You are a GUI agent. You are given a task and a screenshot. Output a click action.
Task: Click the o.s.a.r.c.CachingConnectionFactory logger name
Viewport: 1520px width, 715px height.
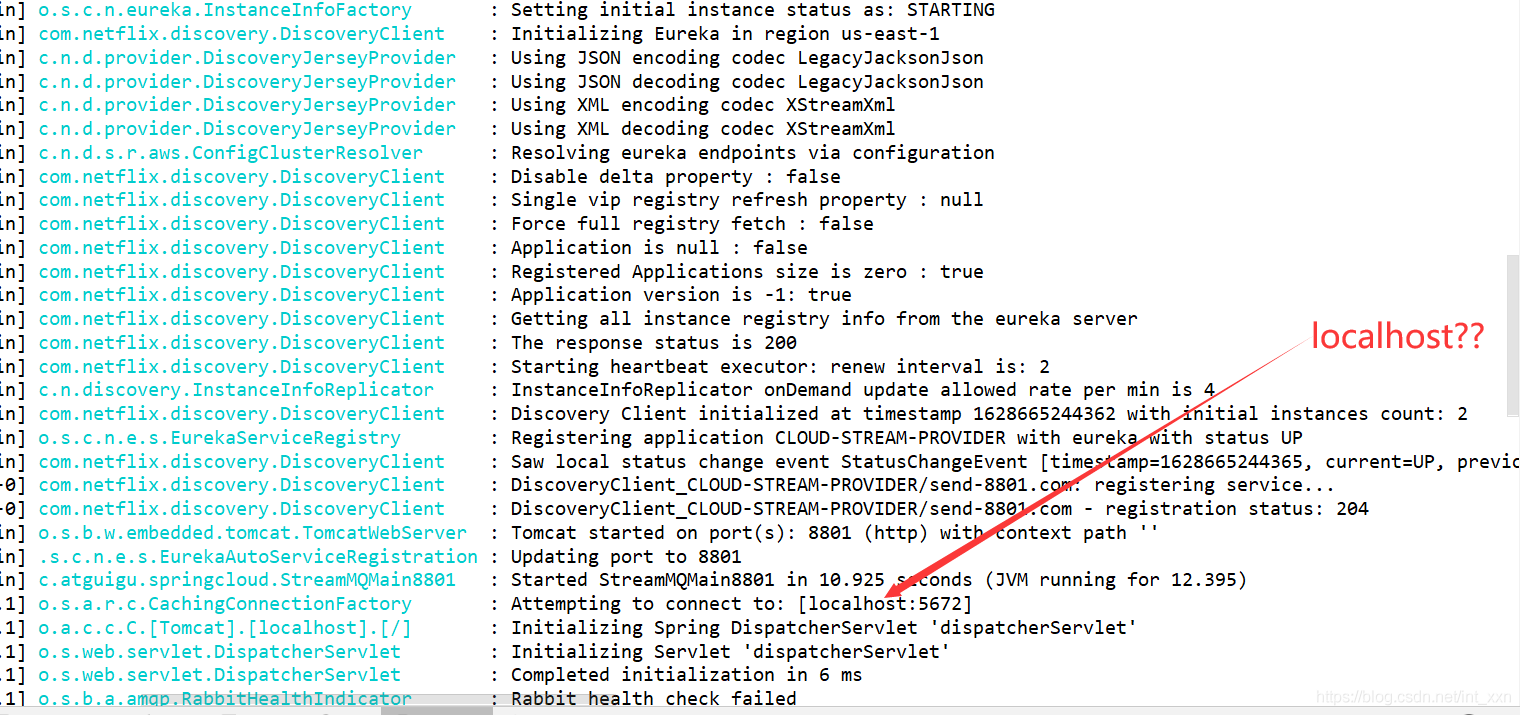(x=224, y=603)
